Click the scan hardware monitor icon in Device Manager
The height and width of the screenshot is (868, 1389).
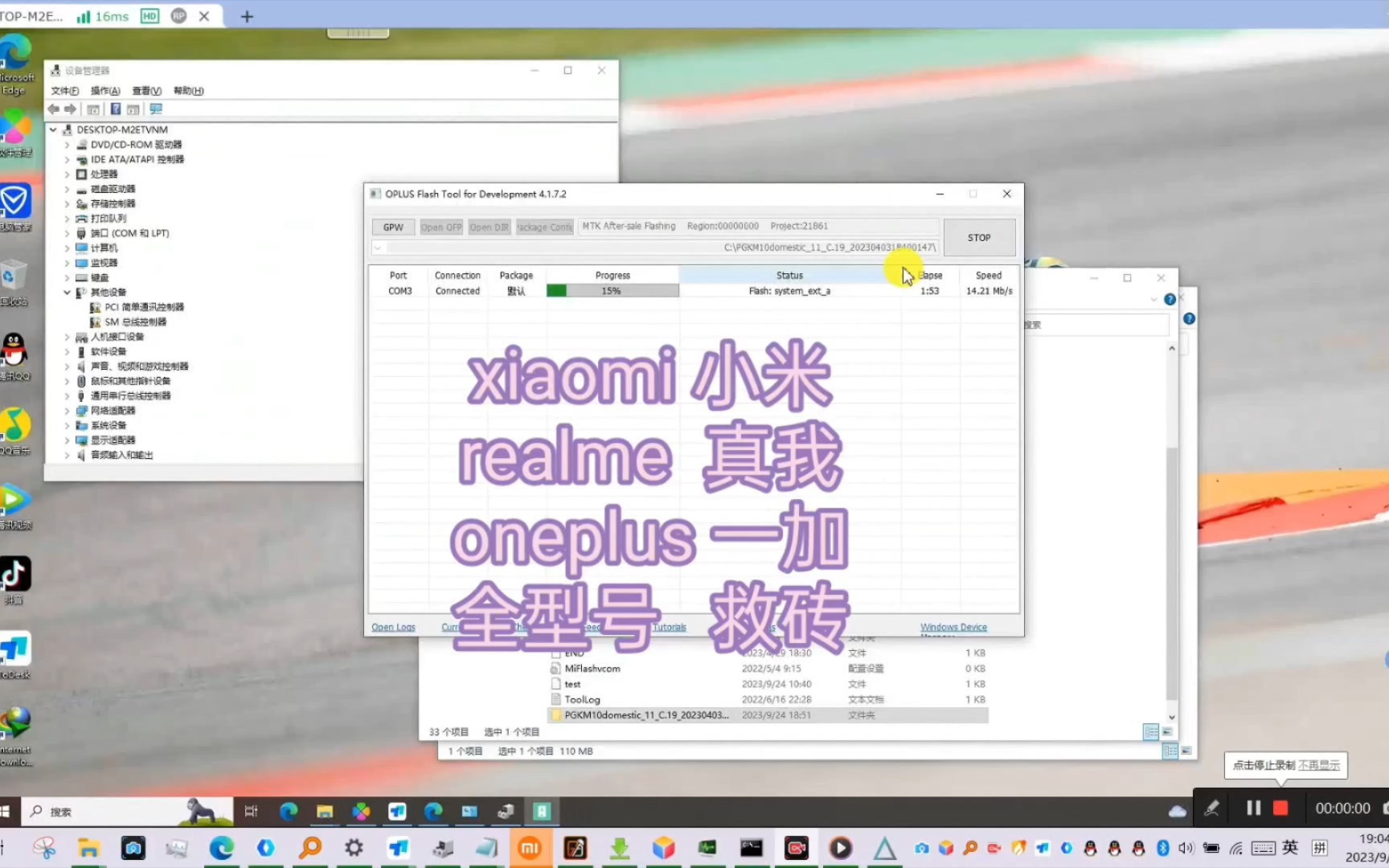[x=156, y=109]
